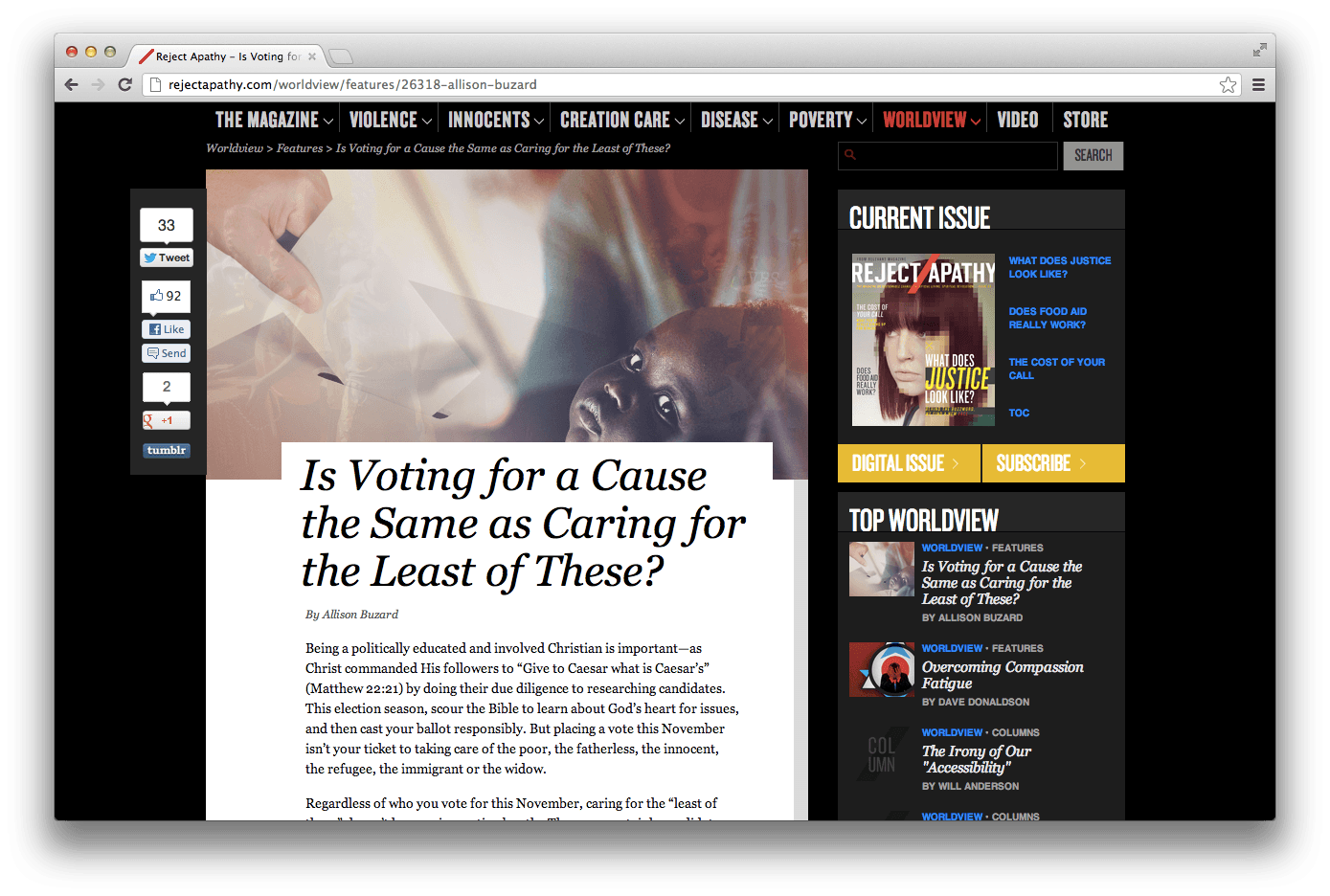
Task: Open the Store menu item
Action: click(x=1085, y=120)
